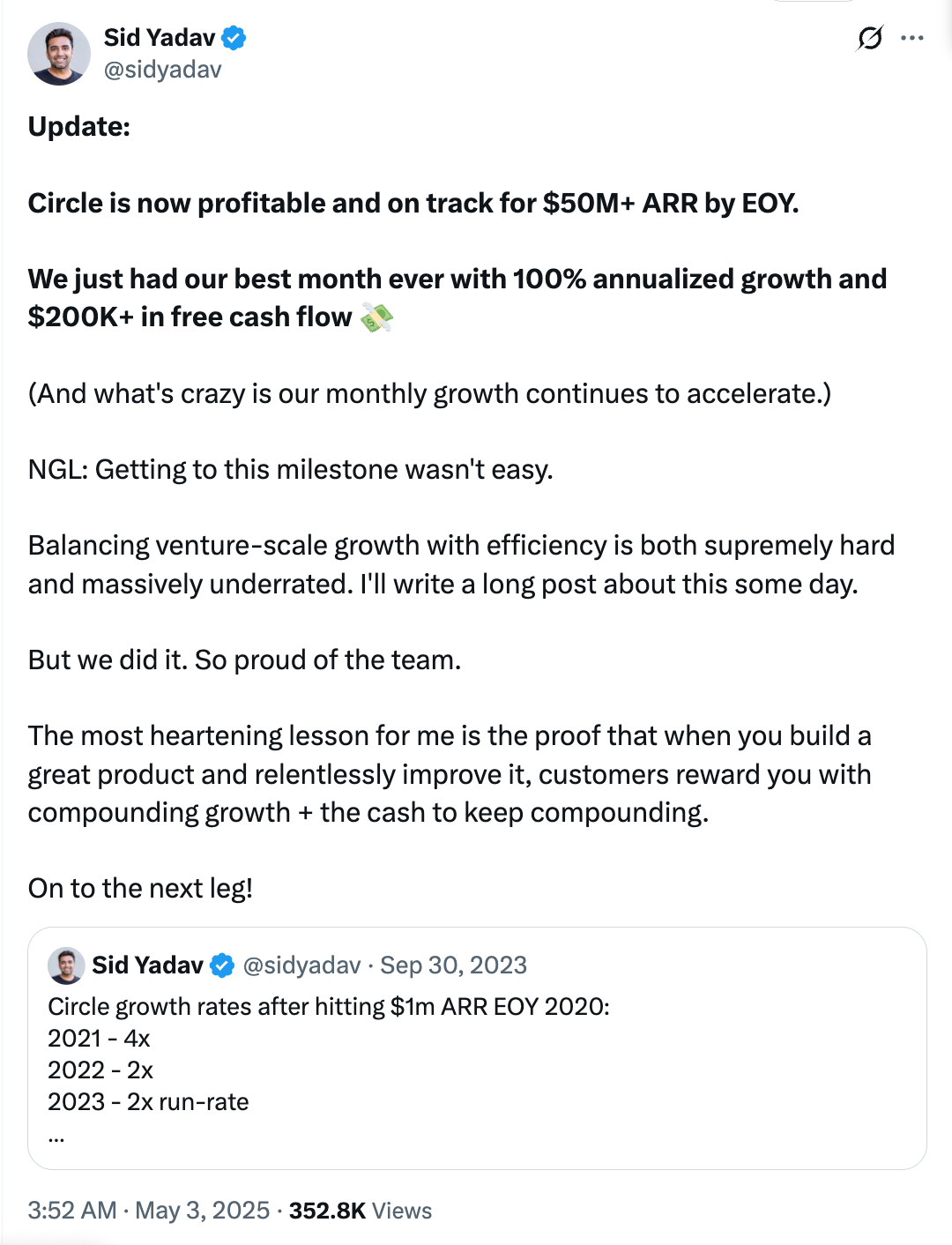Click the 'Update:' heading text

click(79, 127)
